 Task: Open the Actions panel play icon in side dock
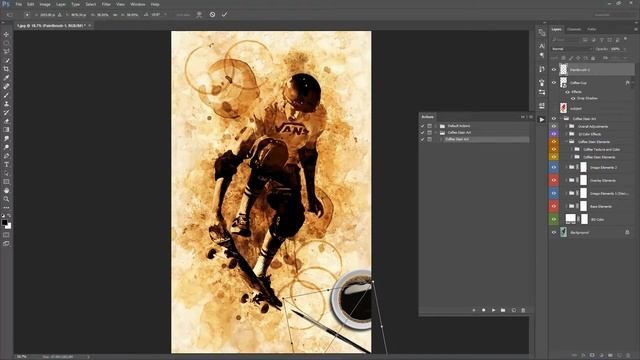542,120
